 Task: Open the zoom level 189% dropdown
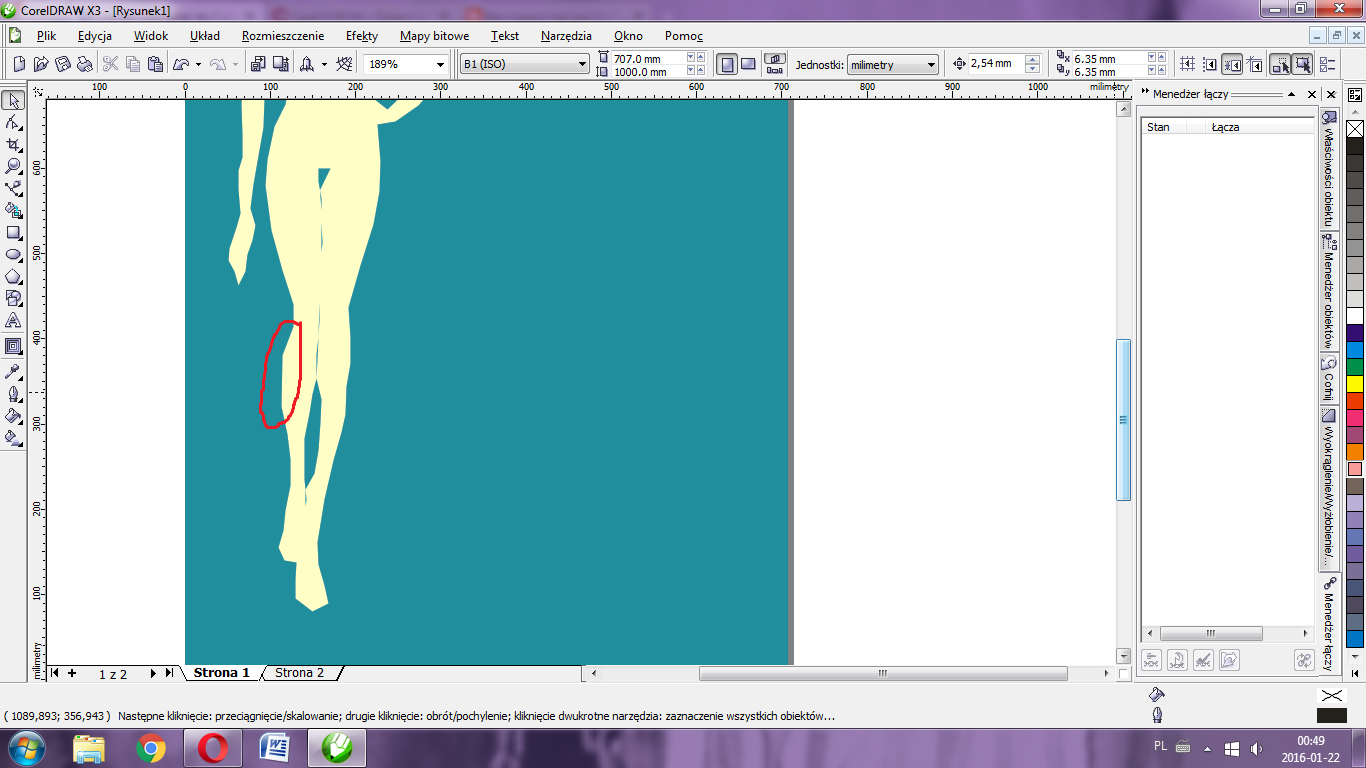[x=440, y=64]
